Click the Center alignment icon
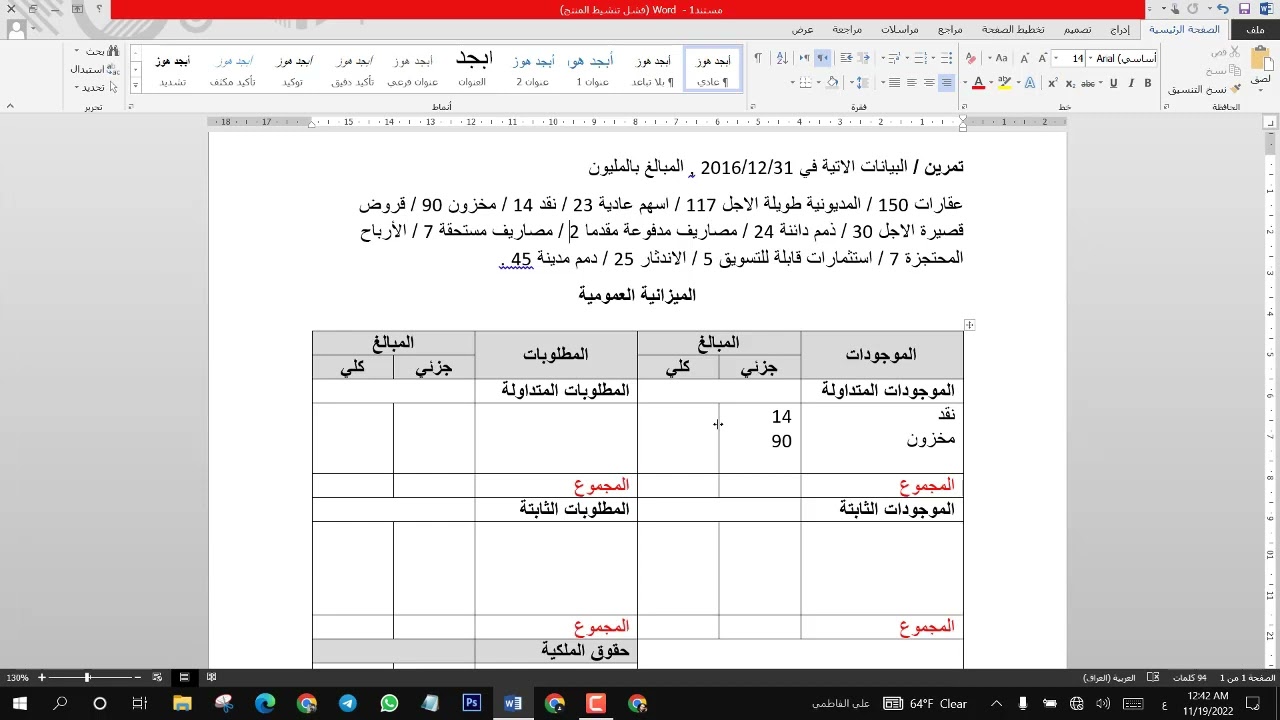Image resolution: width=1280 pixels, height=720 pixels. (x=929, y=83)
